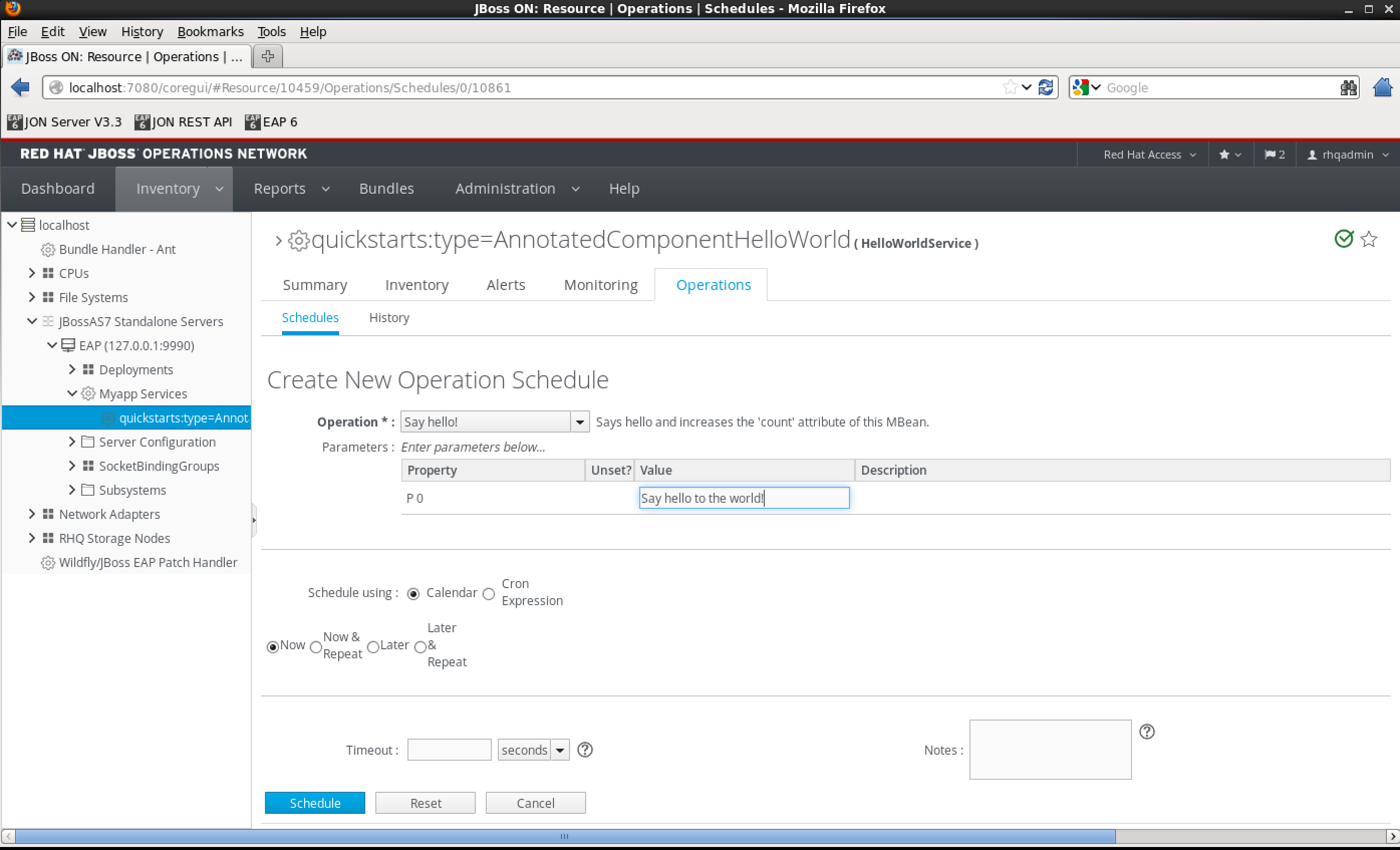This screenshot has height=850, width=1400.
Task: Switch to the Monitoring tab
Action: pos(601,285)
